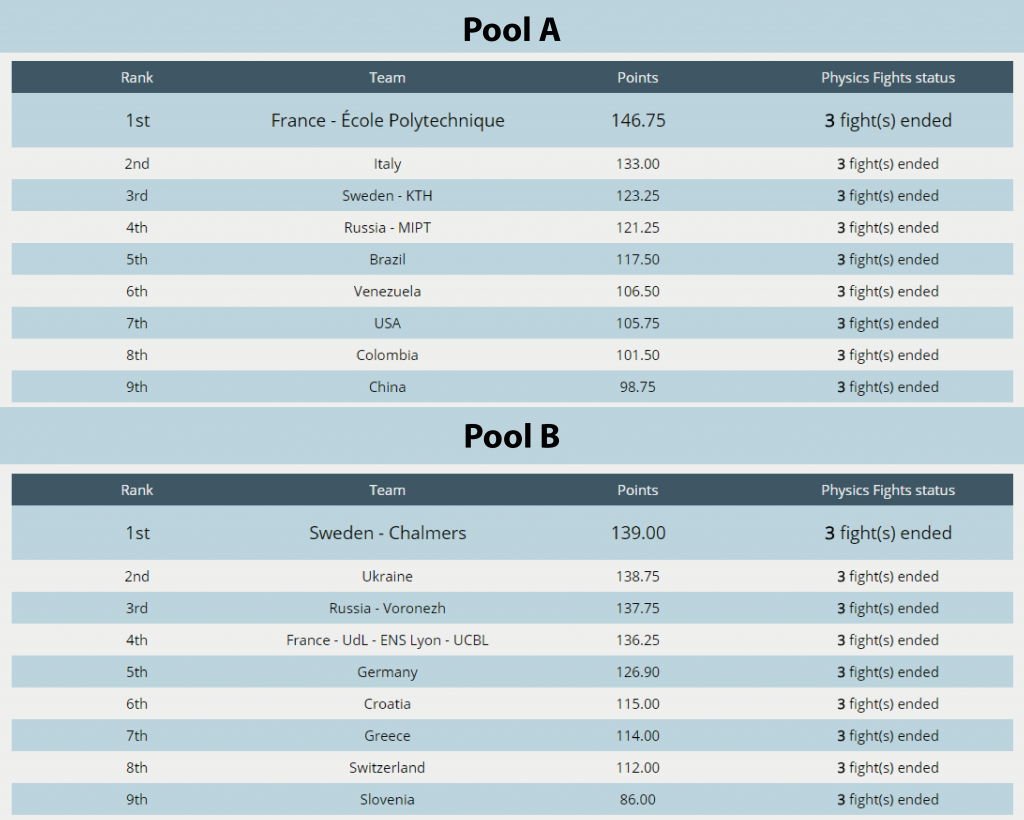
Task: Click the Germany team name
Action: 387,672
